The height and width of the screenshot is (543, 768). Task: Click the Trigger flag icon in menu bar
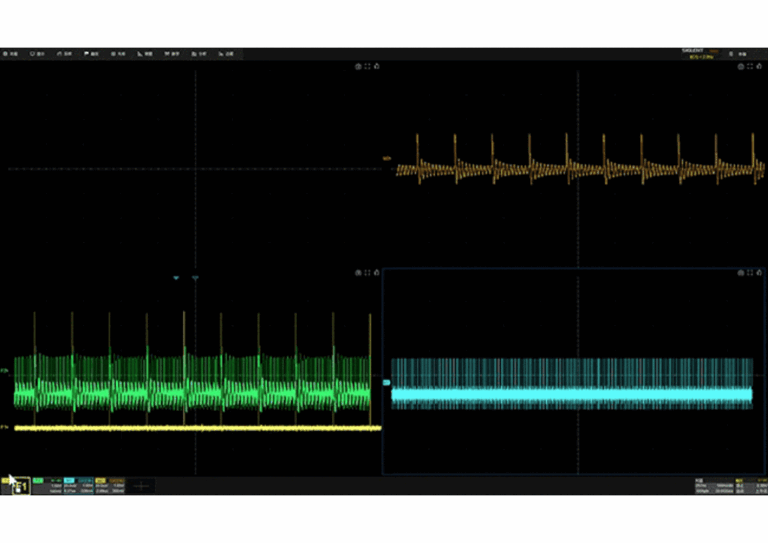[x=92, y=53]
